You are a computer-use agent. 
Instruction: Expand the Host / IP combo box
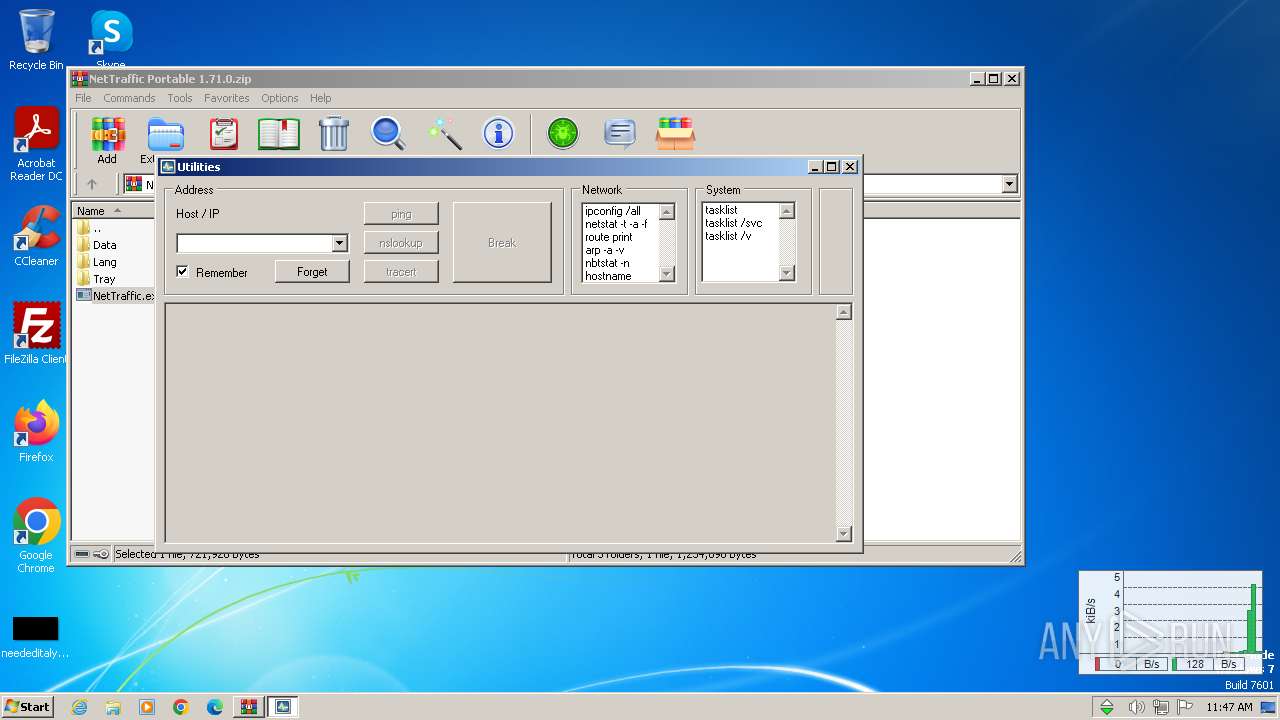point(339,243)
